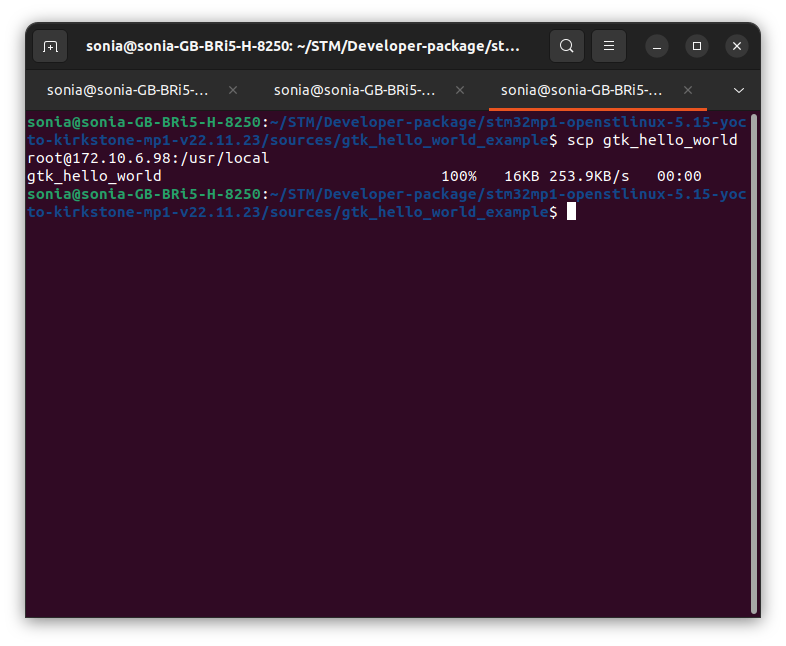Click the 'root@172.10.6.98:/usr/local' text

point(148,158)
